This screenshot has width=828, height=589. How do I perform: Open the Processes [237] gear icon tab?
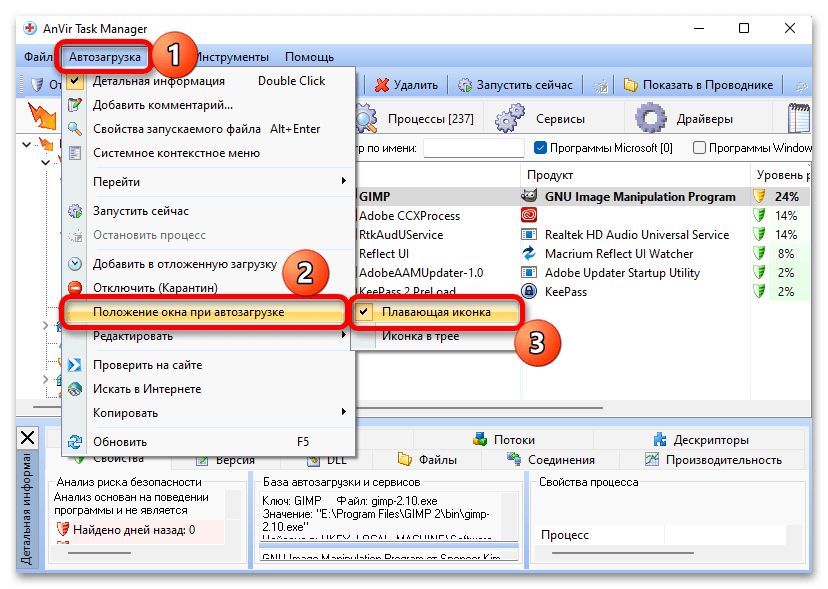(365, 118)
